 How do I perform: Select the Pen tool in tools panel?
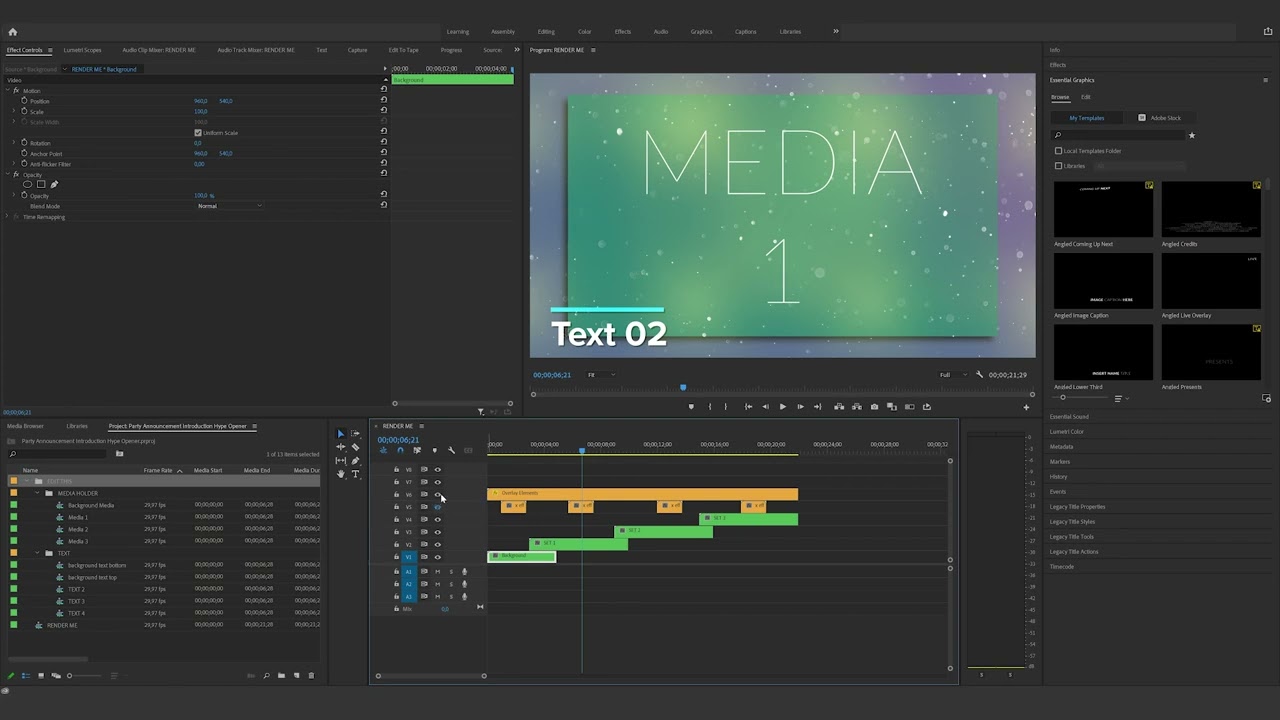355,461
